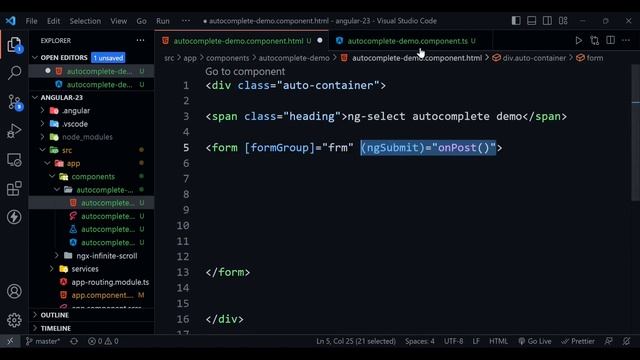Viewport: 640px width, 360px height.
Task: Collapse the src folder
Action: [42, 150]
